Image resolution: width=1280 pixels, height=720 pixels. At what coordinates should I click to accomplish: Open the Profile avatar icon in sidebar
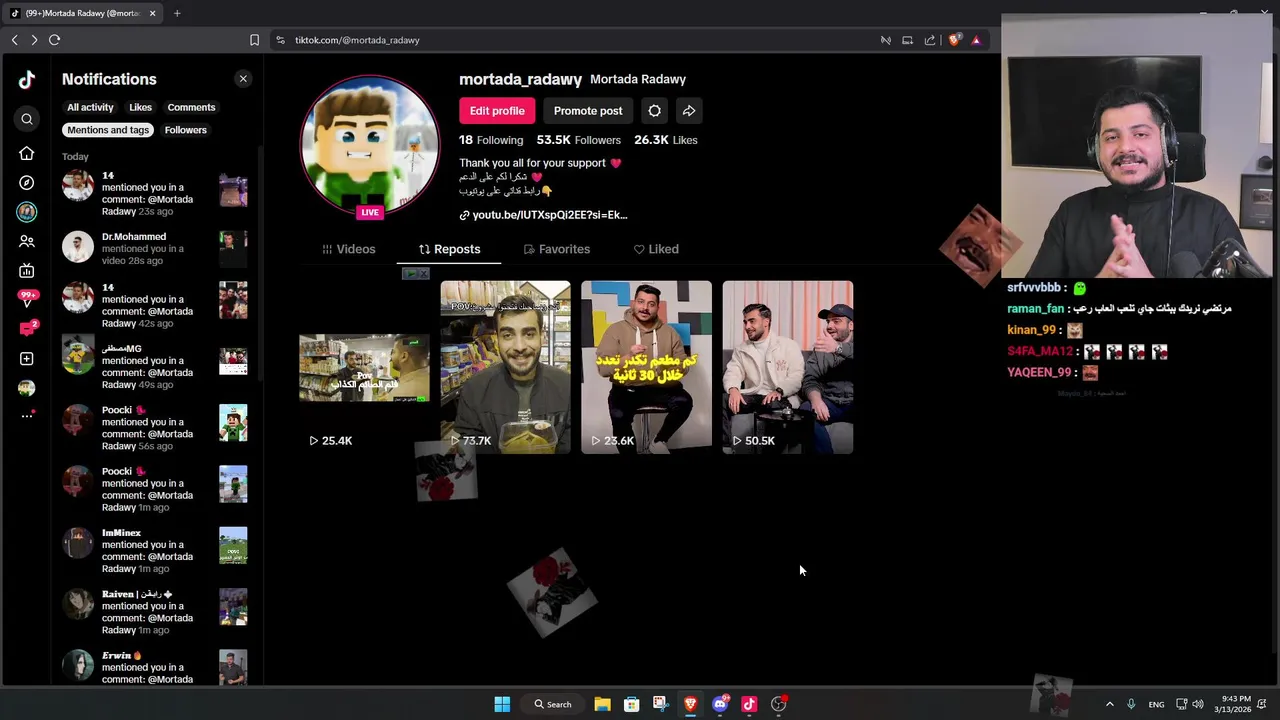pos(27,388)
